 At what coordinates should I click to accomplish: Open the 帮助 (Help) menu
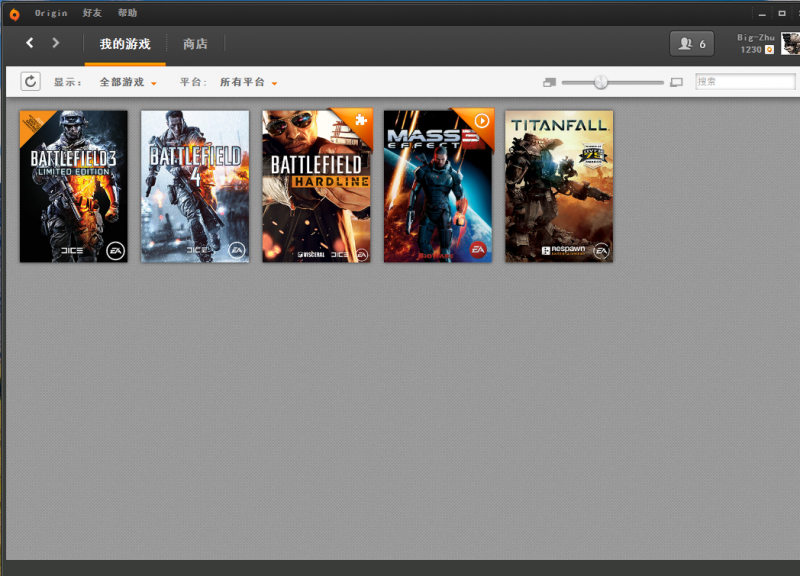point(128,13)
